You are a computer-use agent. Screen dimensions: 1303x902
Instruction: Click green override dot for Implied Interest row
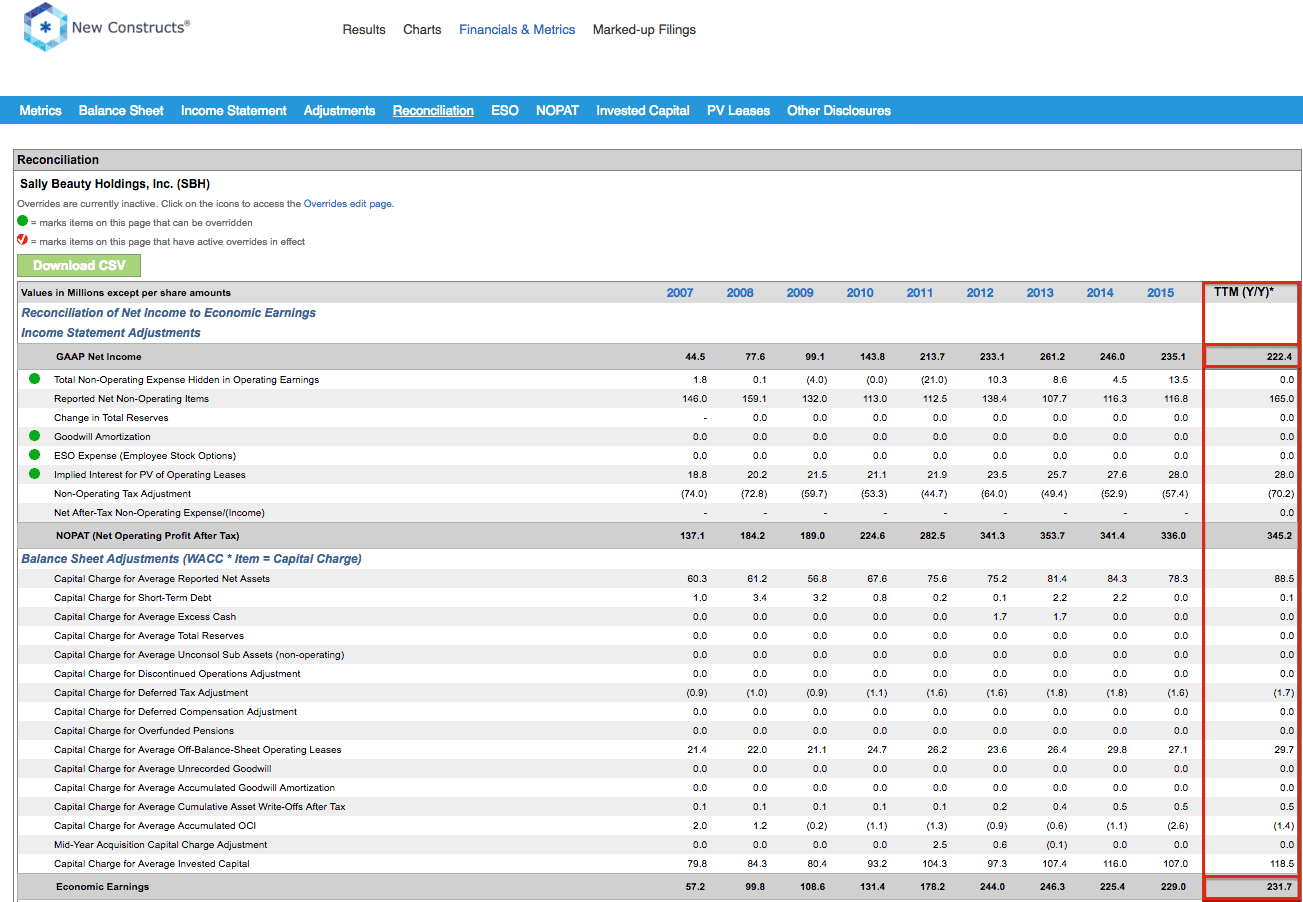[x=35, y=474]
